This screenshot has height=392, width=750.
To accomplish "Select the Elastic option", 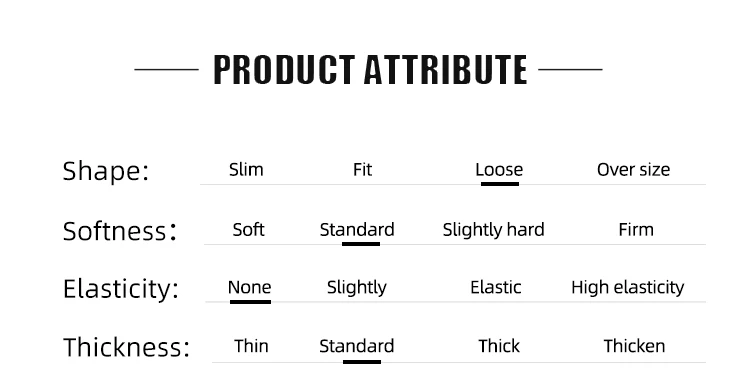I will [496, 287].
